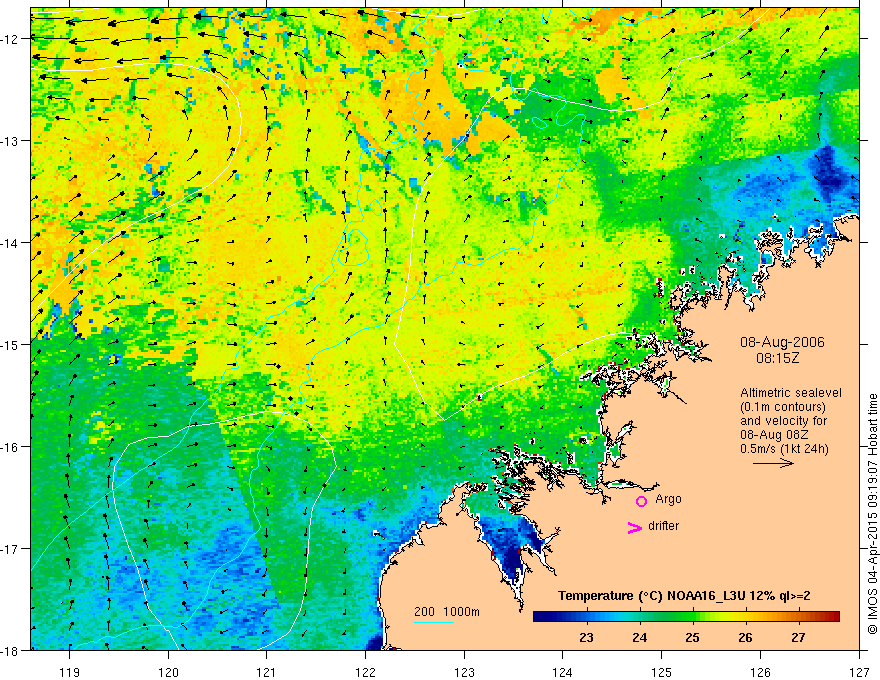The image size is (880, 680).
Task: Click longitude axis label 122
Action: coord(365,672)
